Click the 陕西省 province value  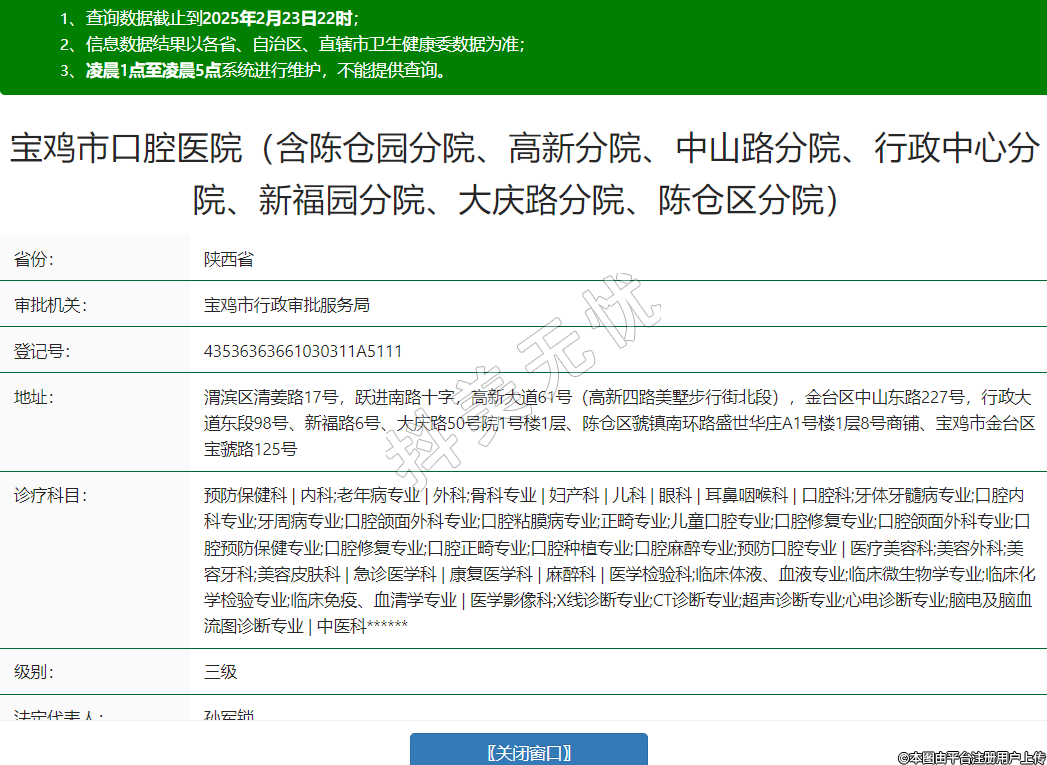229,260
